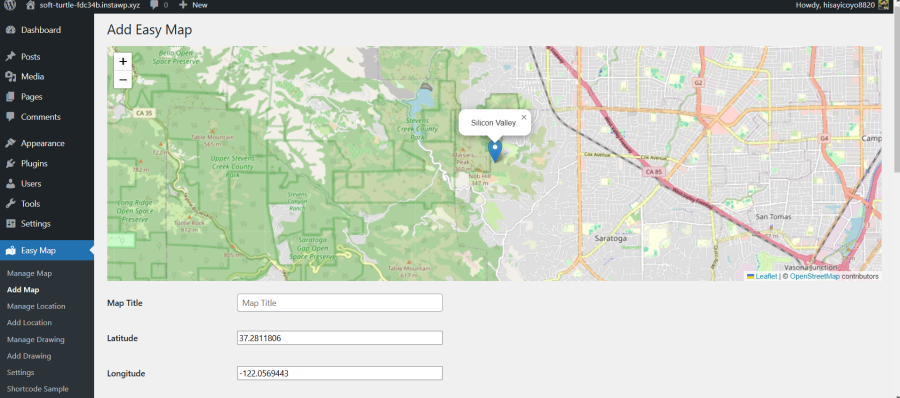Open the comments bubble icon in admin bar
The width and height of the screenshot is (900, 398).
[x=154, y=5]
